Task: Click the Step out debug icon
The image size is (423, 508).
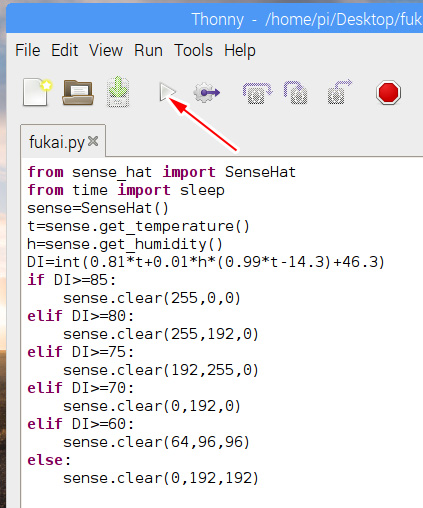Action: (340, 92)
